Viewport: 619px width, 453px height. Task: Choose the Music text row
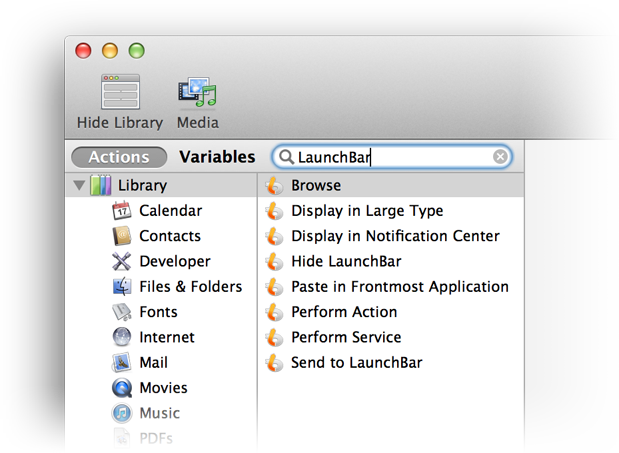coord(159,413)
